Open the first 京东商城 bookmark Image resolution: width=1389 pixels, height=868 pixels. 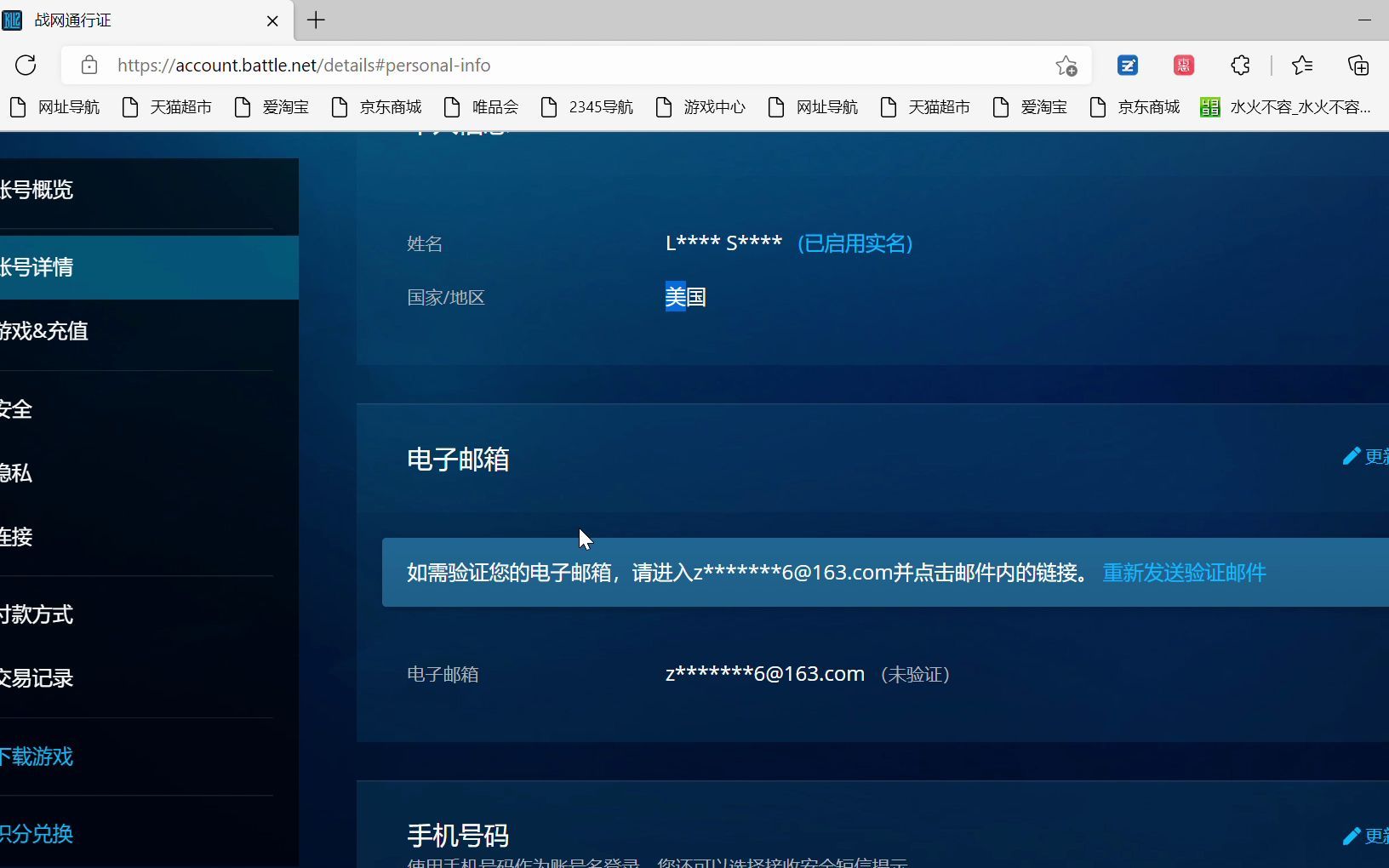tap(376, 107)
